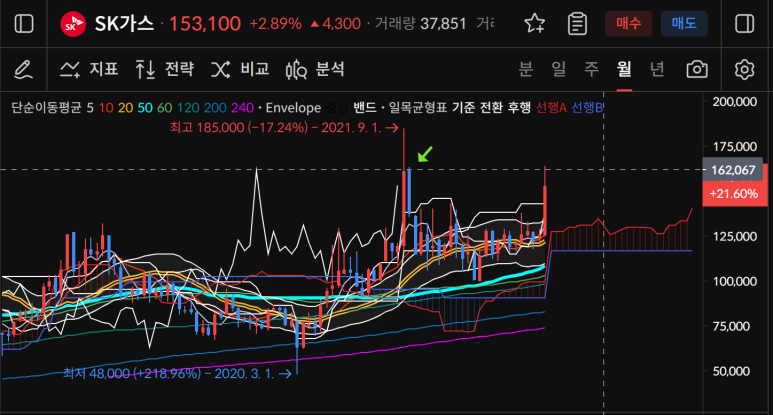Click the 매도 sell button

click(684, 23)
